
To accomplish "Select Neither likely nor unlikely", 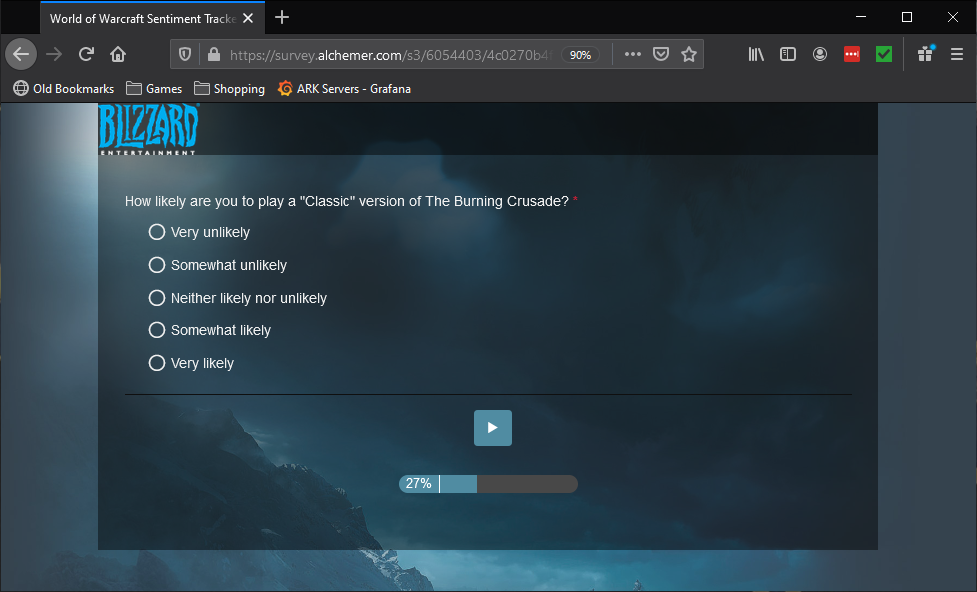I will (x=157, y=298).
